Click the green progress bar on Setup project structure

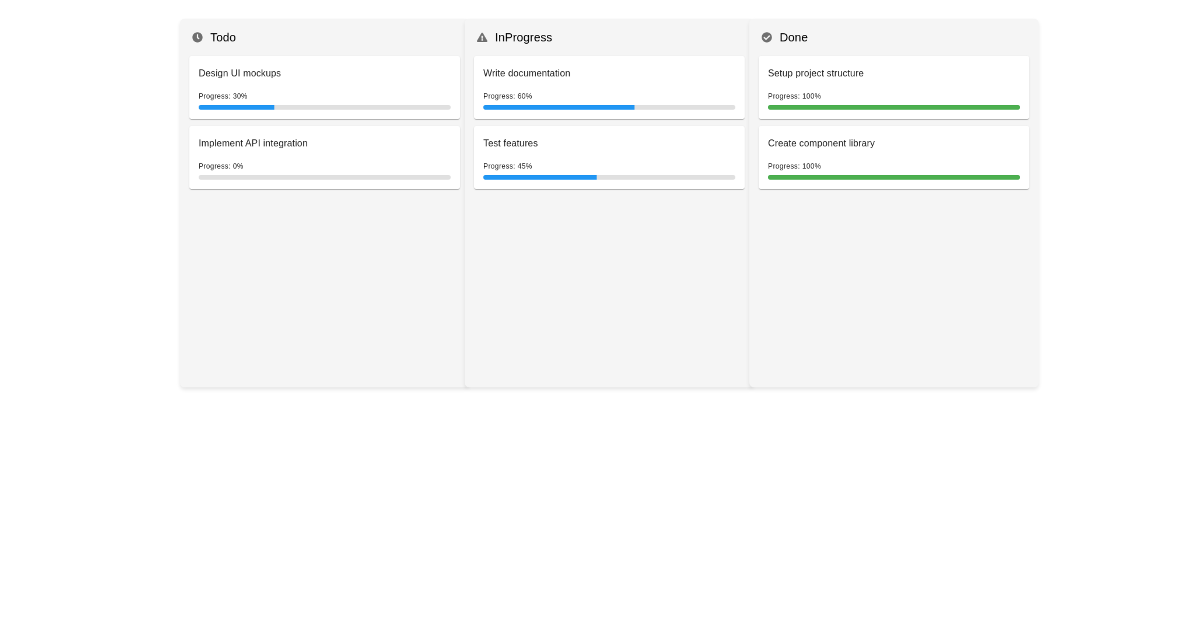click(x=893, y=107)
